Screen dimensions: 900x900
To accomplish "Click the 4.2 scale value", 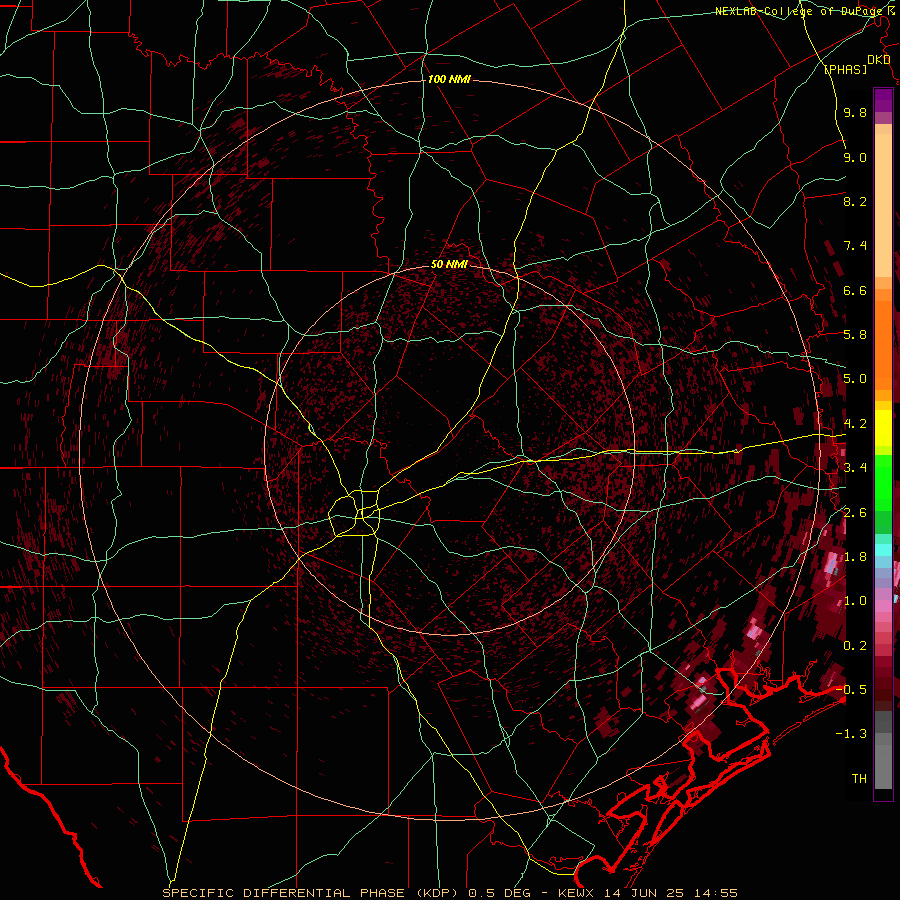I will click(x=855, y=424).
